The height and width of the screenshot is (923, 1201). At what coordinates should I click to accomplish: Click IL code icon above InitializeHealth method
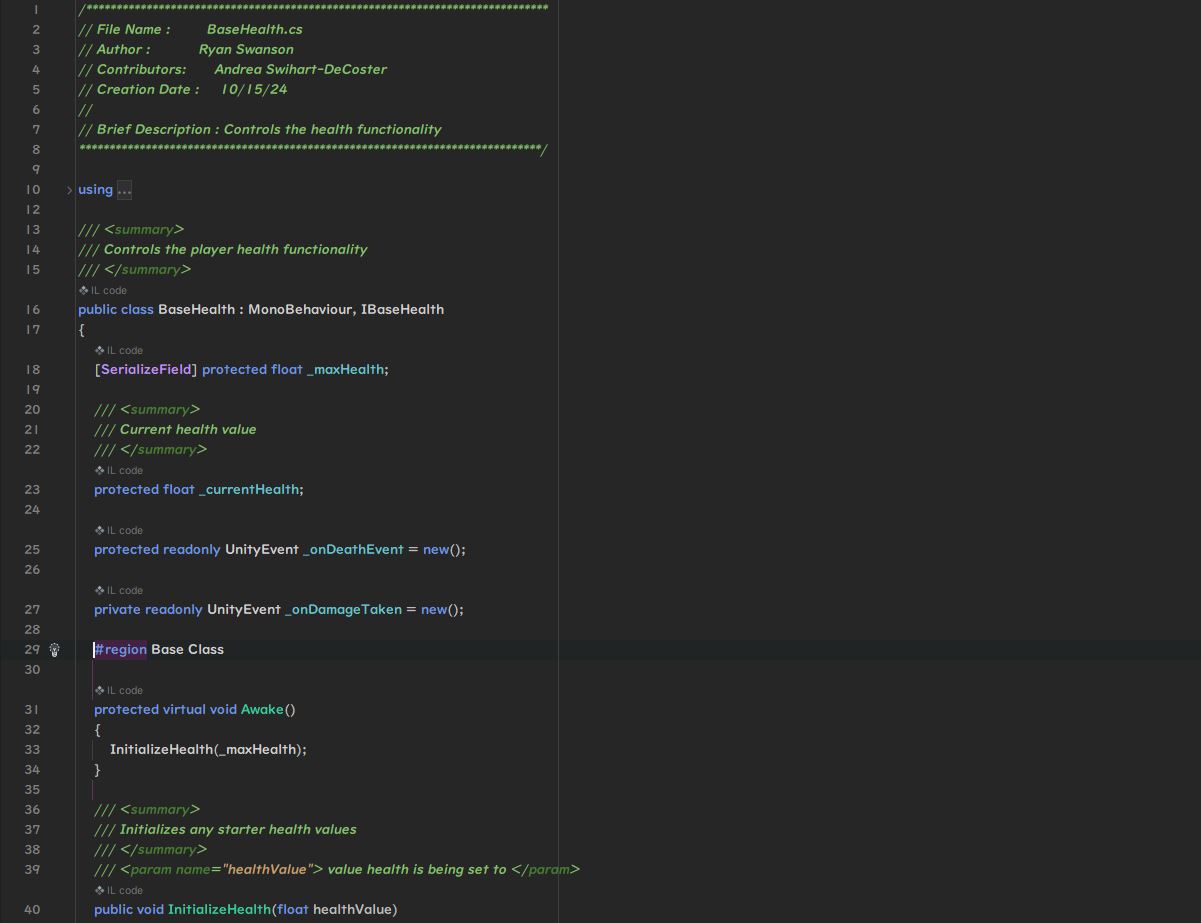click(x=100, y=890)
